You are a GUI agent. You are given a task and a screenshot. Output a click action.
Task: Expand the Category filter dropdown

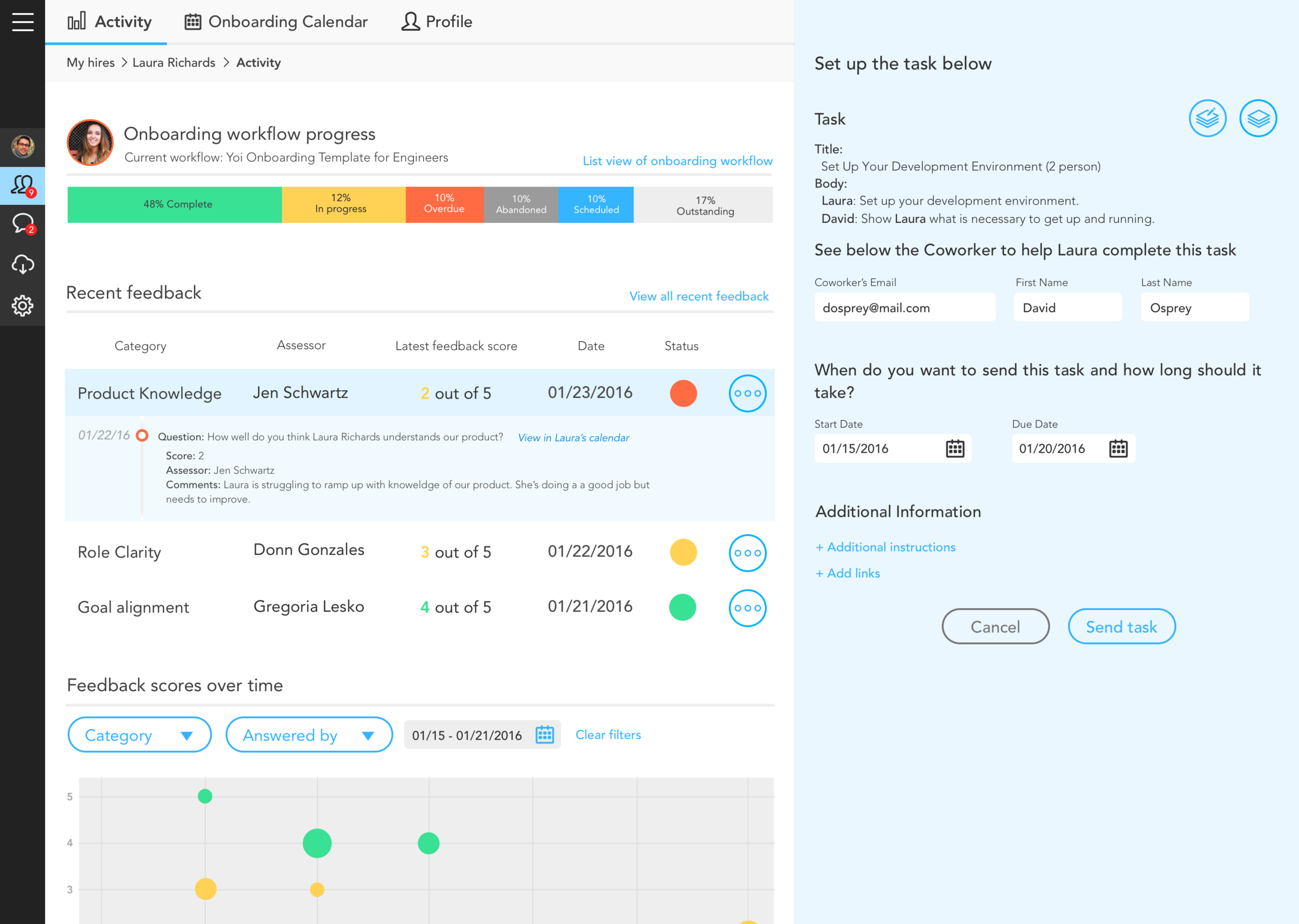point(139,734)
